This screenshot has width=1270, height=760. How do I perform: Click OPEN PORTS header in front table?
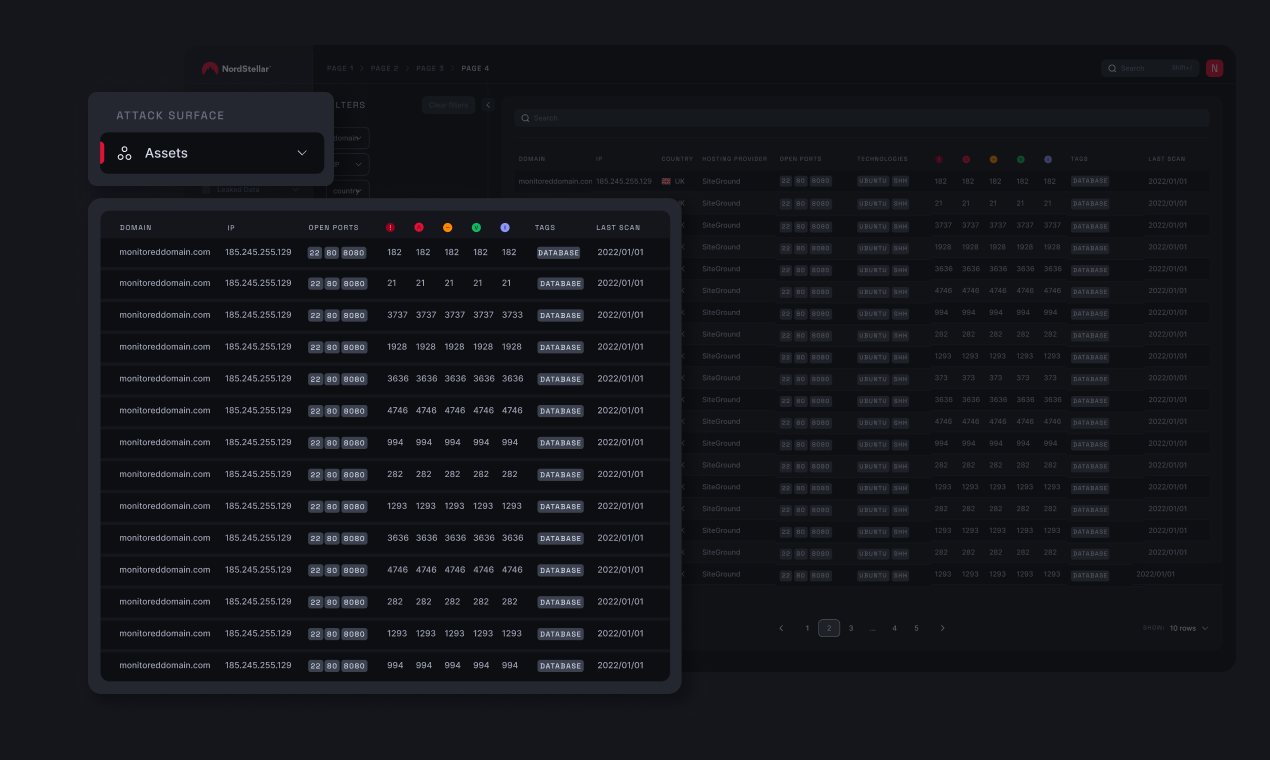pyautogui.click(x=333, y=227)
